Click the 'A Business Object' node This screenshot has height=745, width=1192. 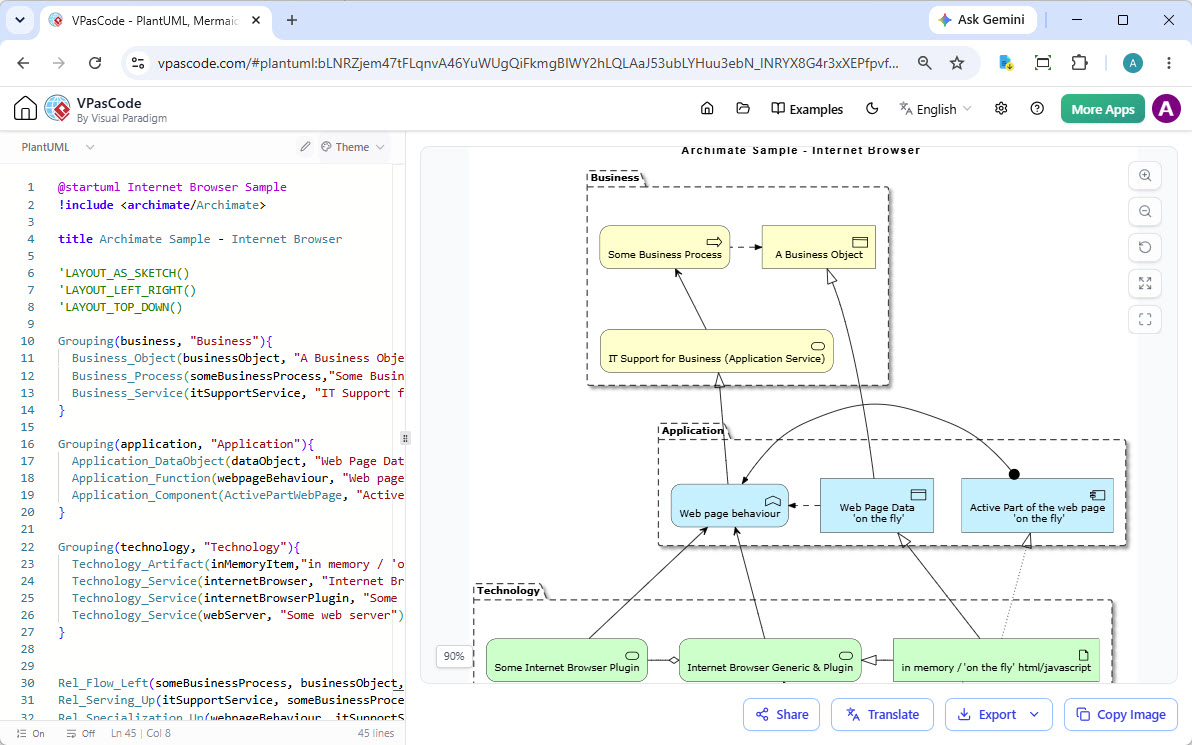pyautogui.click(x=819, y=247)
